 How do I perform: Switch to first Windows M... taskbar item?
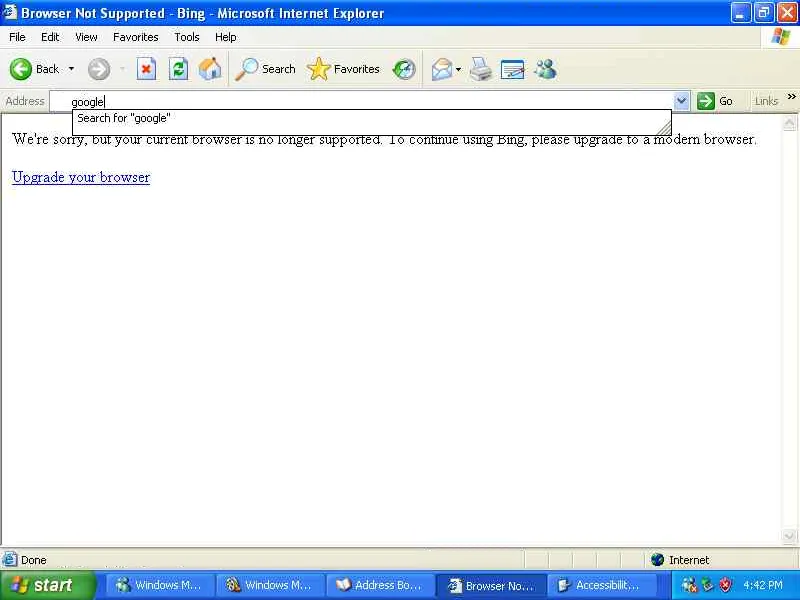pos(159,585)
